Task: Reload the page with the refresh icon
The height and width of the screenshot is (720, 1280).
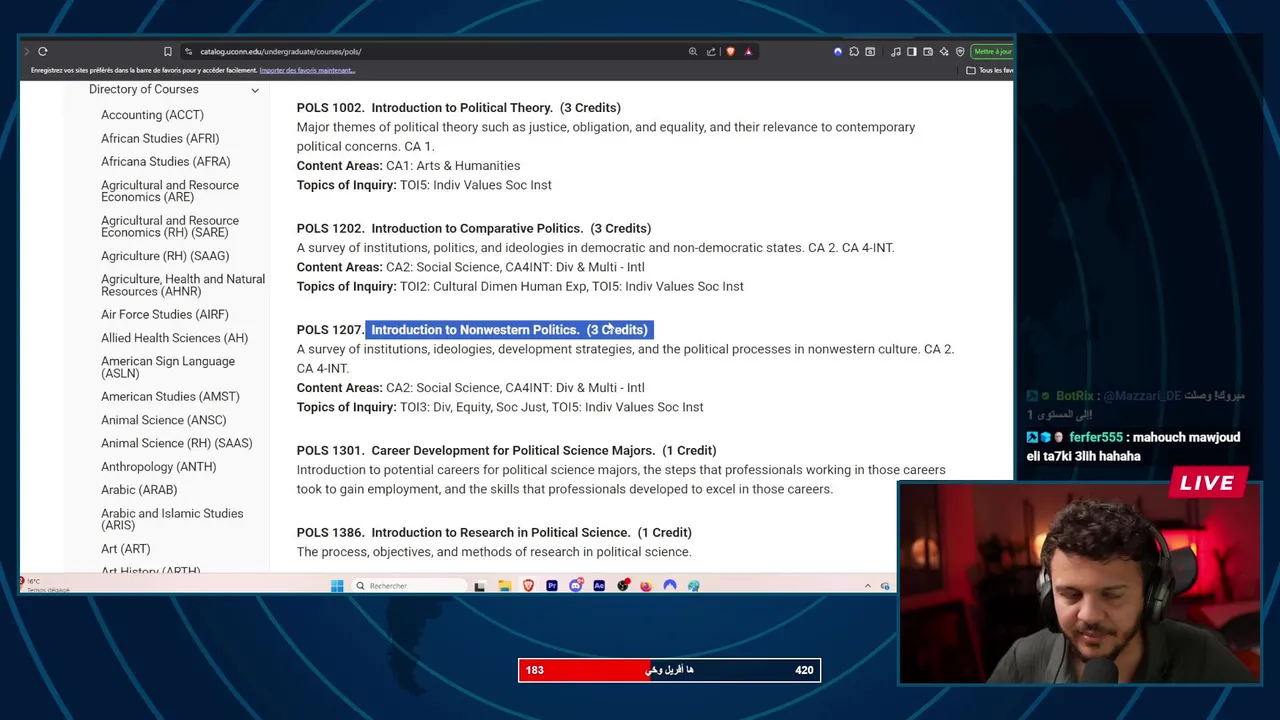Action: tap(43, 51)
